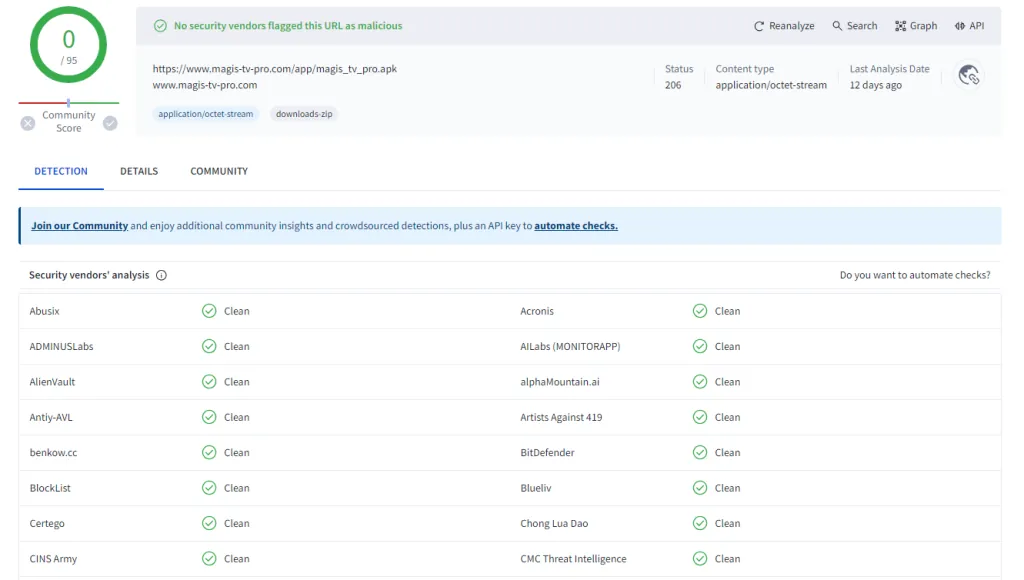Click the Reanalyze button label

click(792, 26)
